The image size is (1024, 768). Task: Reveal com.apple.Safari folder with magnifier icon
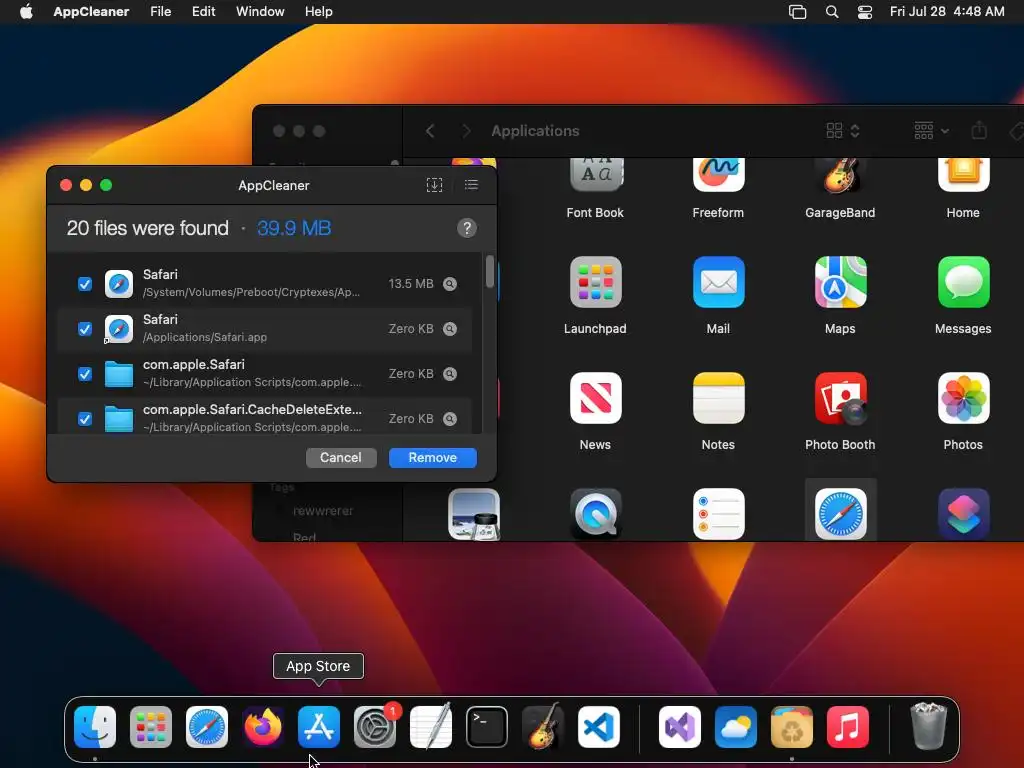pyautogui.click(x=449, y=374)
